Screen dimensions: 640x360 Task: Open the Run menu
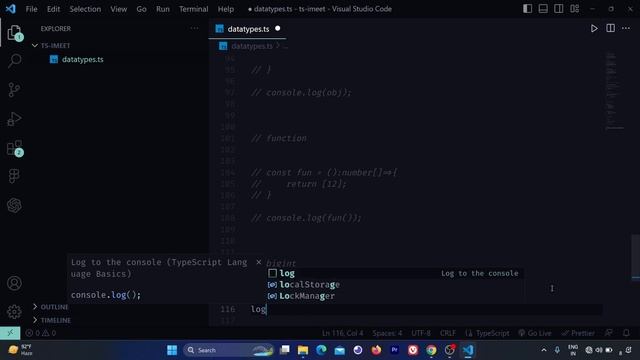point(162,9)
